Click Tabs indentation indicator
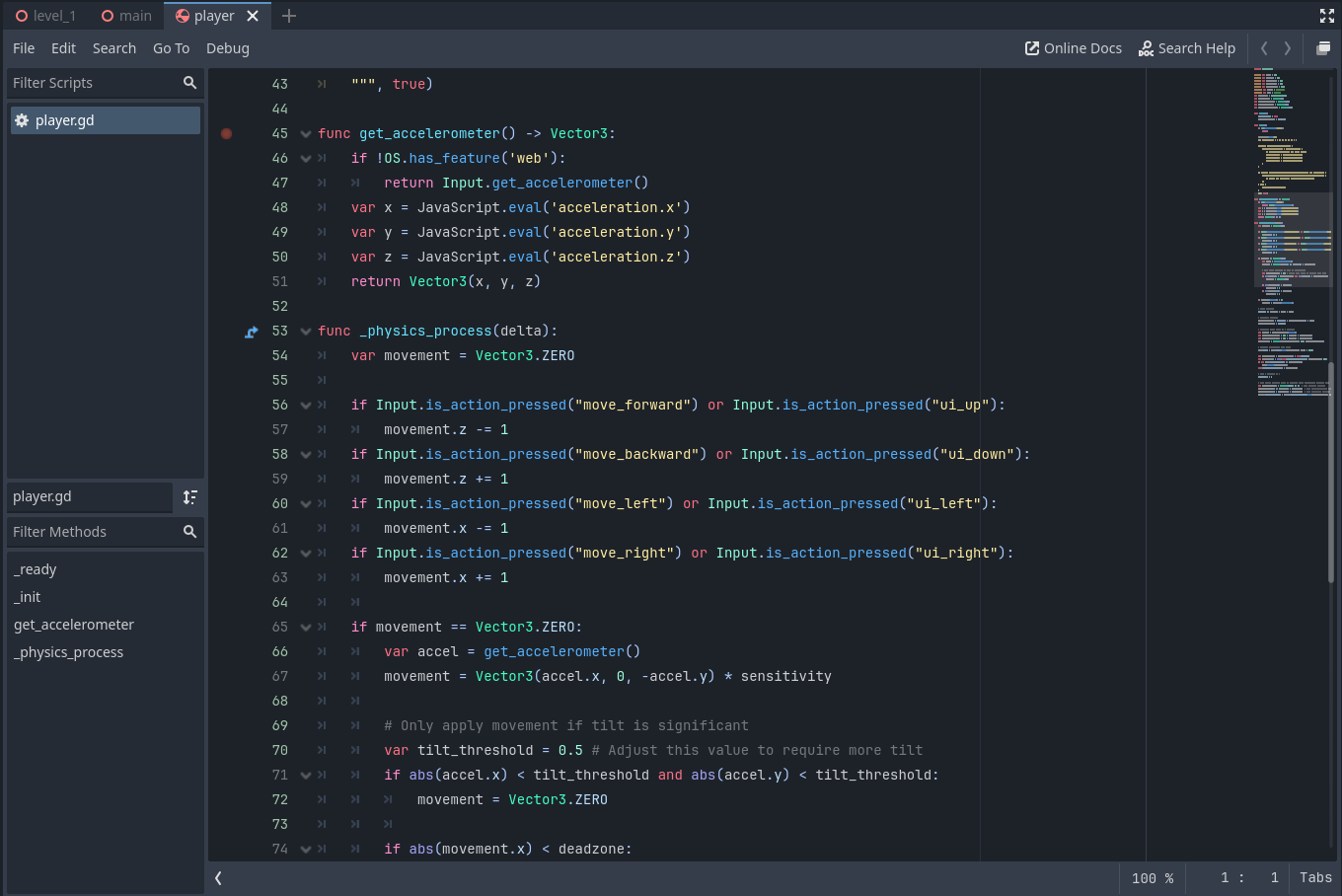This screenshot has width=1342, height=896. coord(1315,878)
